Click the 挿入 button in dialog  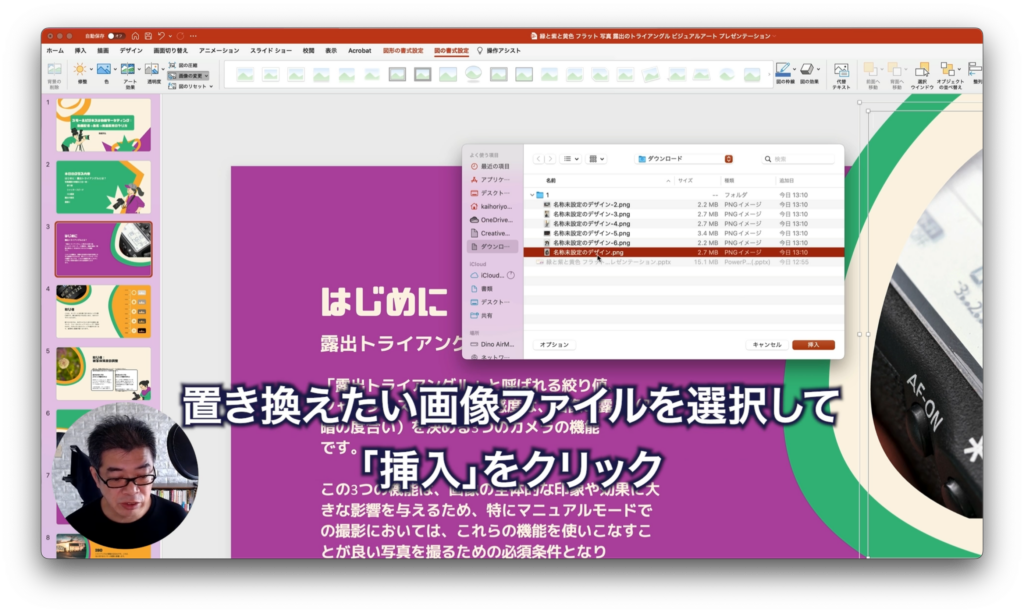[x=813, y=345]
